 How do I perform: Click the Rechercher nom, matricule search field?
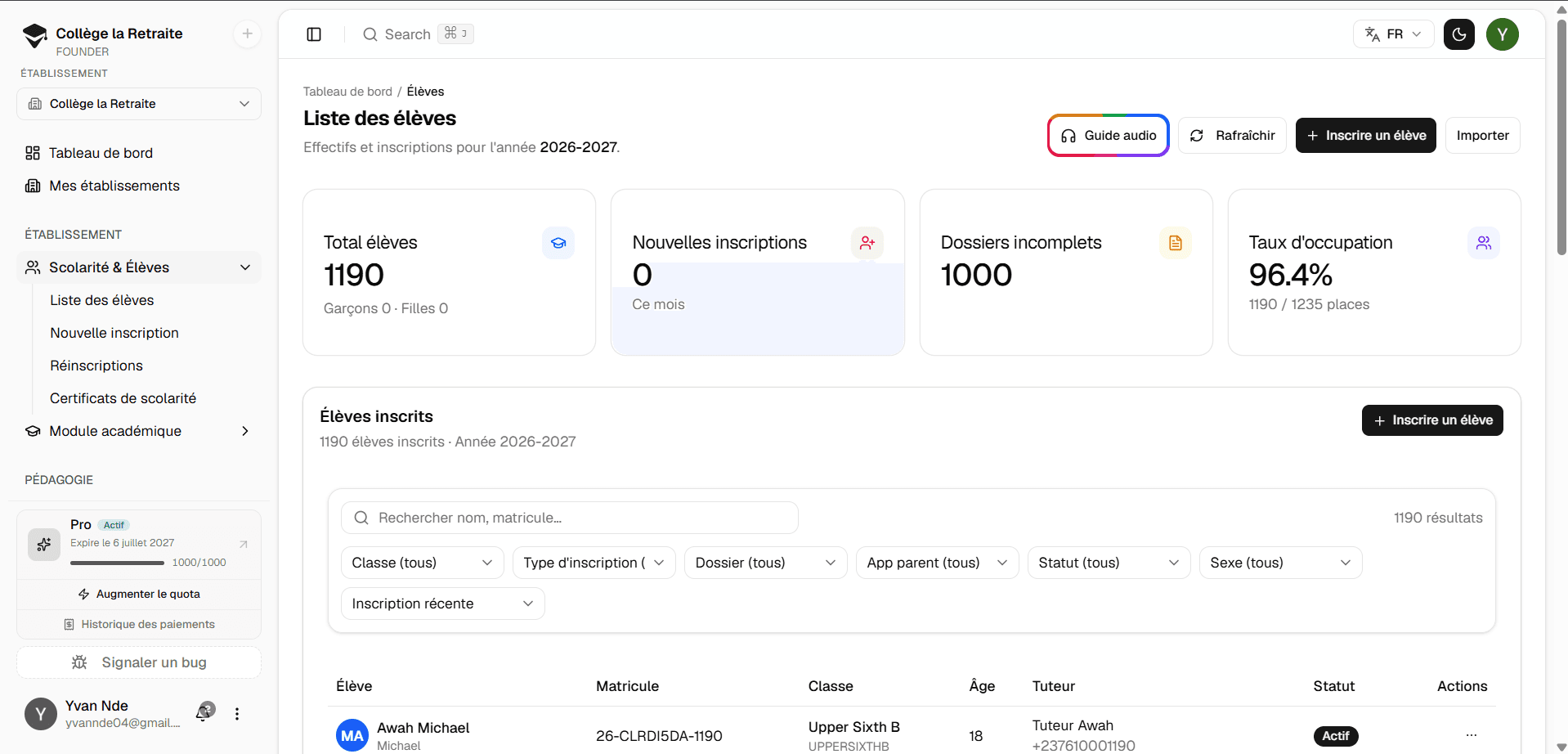570,518
